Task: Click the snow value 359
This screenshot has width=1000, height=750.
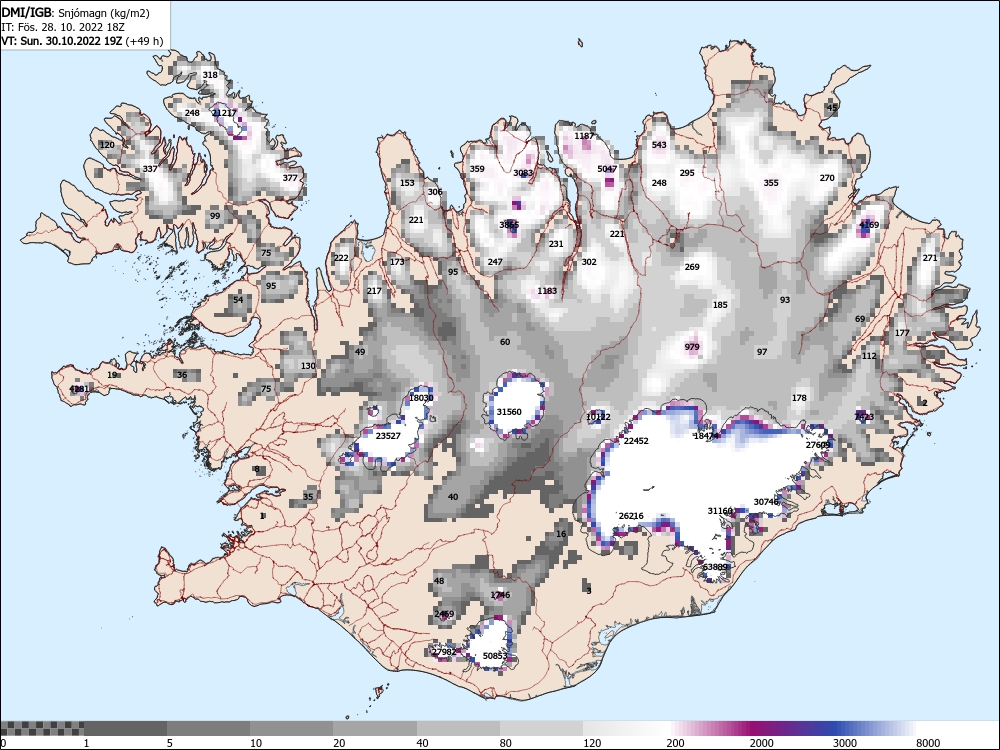Action: (x=477, y=169)
